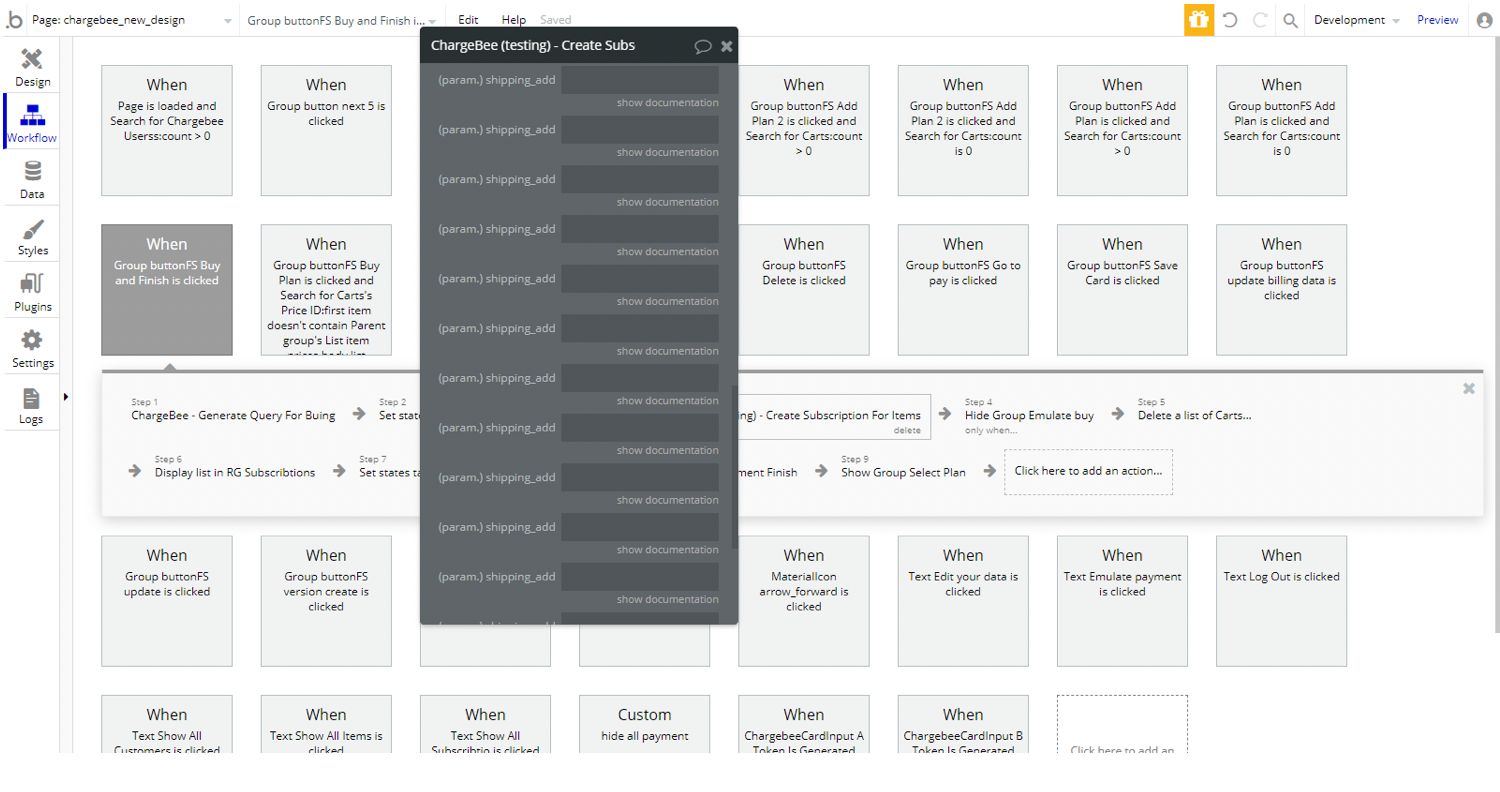Screen dimensions: 1500x792
Task: Open the Page chargebee_new_design dropdown
Action: pyautogui.click(x=133, y=20)
